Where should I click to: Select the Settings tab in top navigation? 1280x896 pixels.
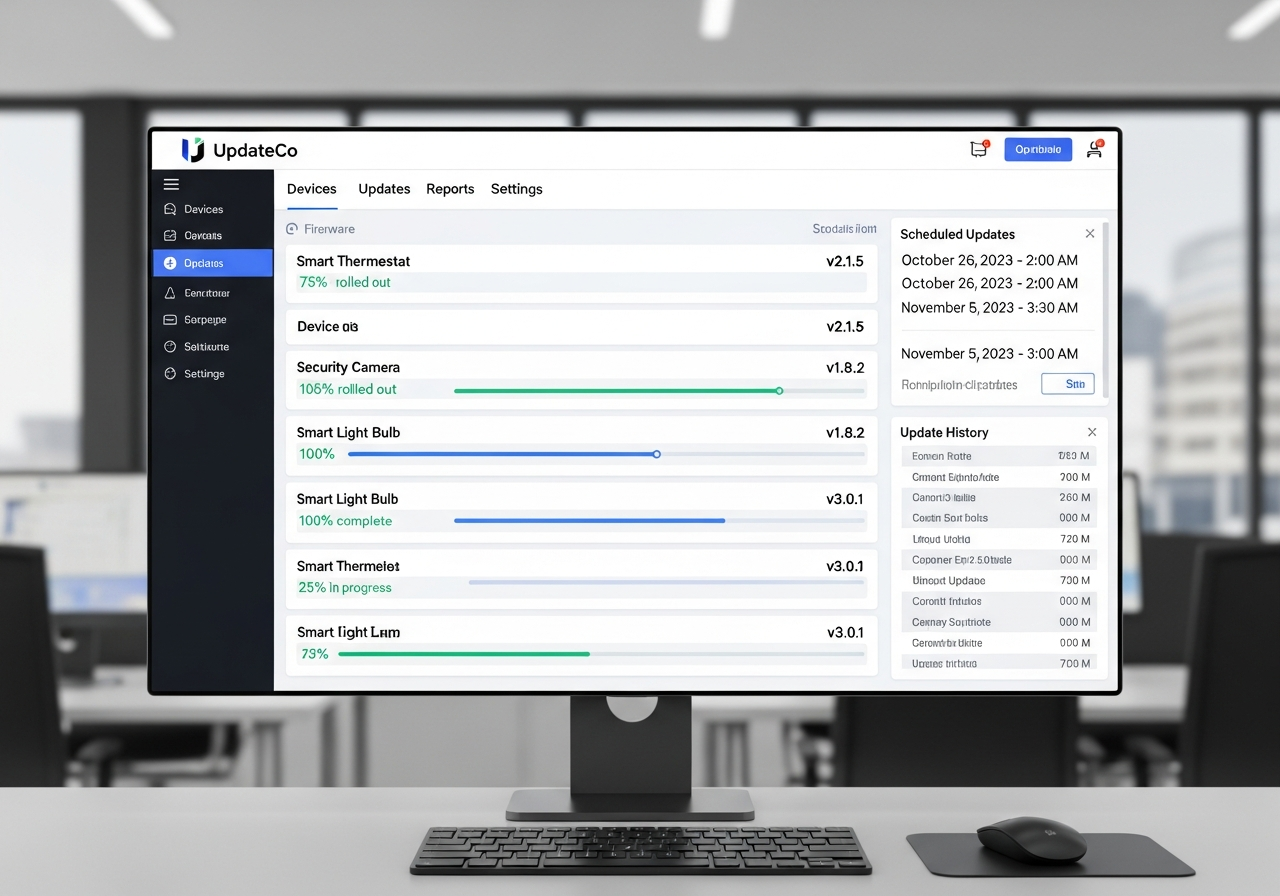point(516,189)
